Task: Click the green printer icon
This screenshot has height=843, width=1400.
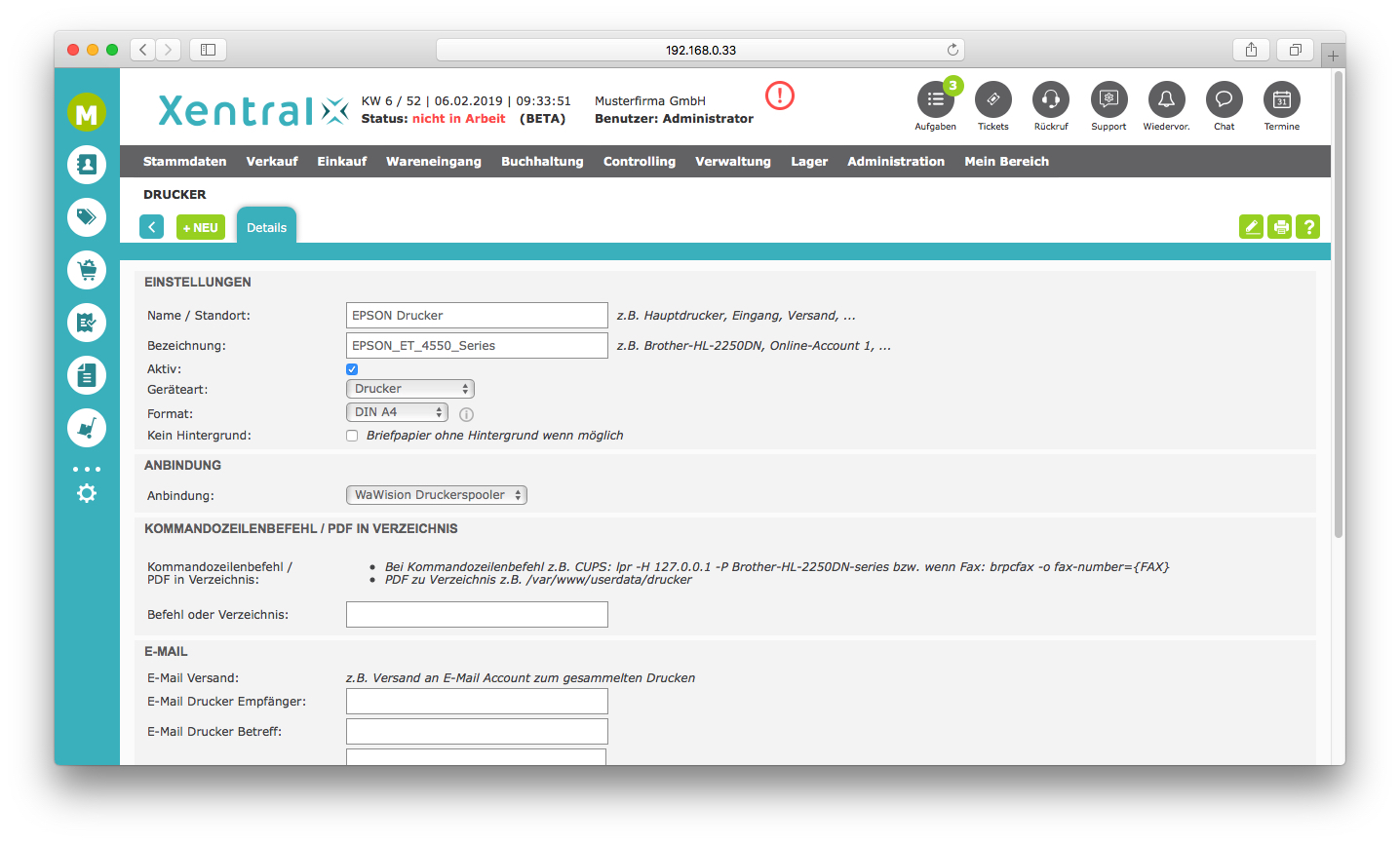Action: [x=1280, y=227]
